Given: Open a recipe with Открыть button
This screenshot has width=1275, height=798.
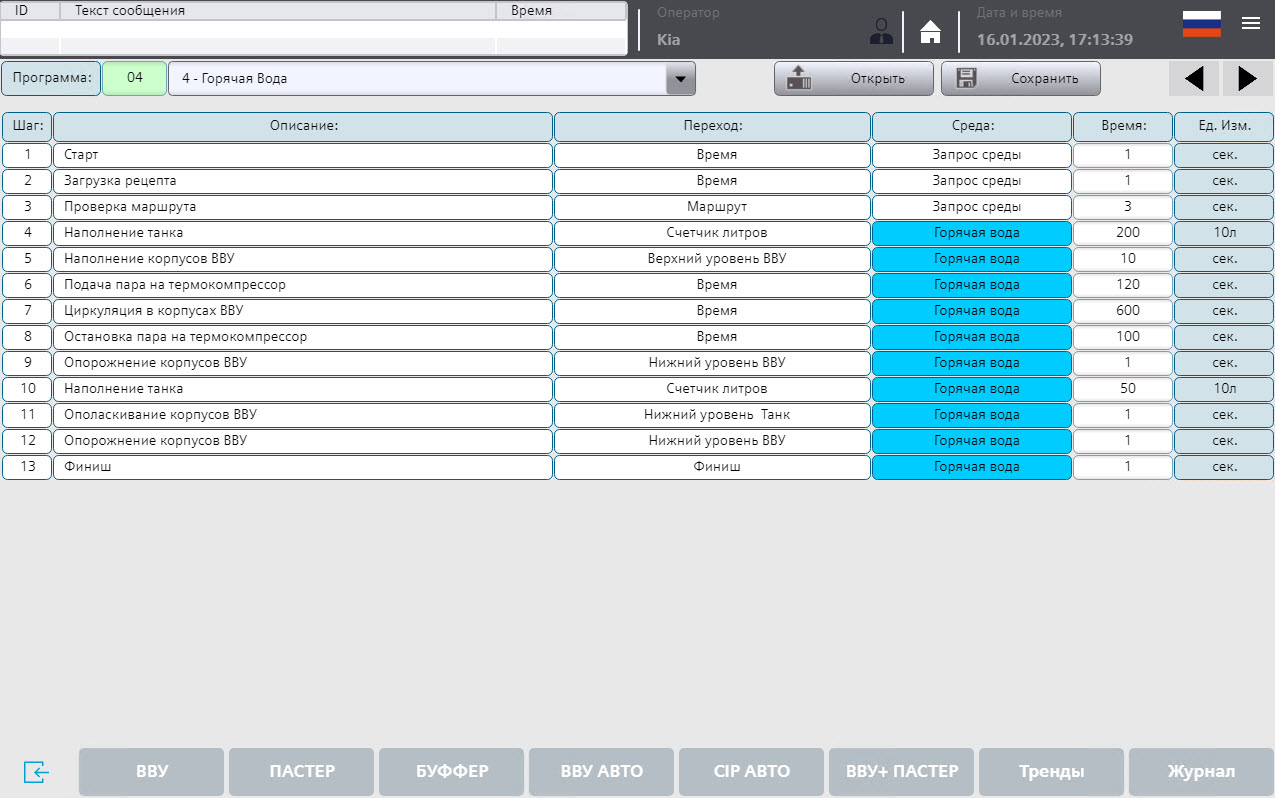Looking at the screenshot, I should (x=853, y=78).
